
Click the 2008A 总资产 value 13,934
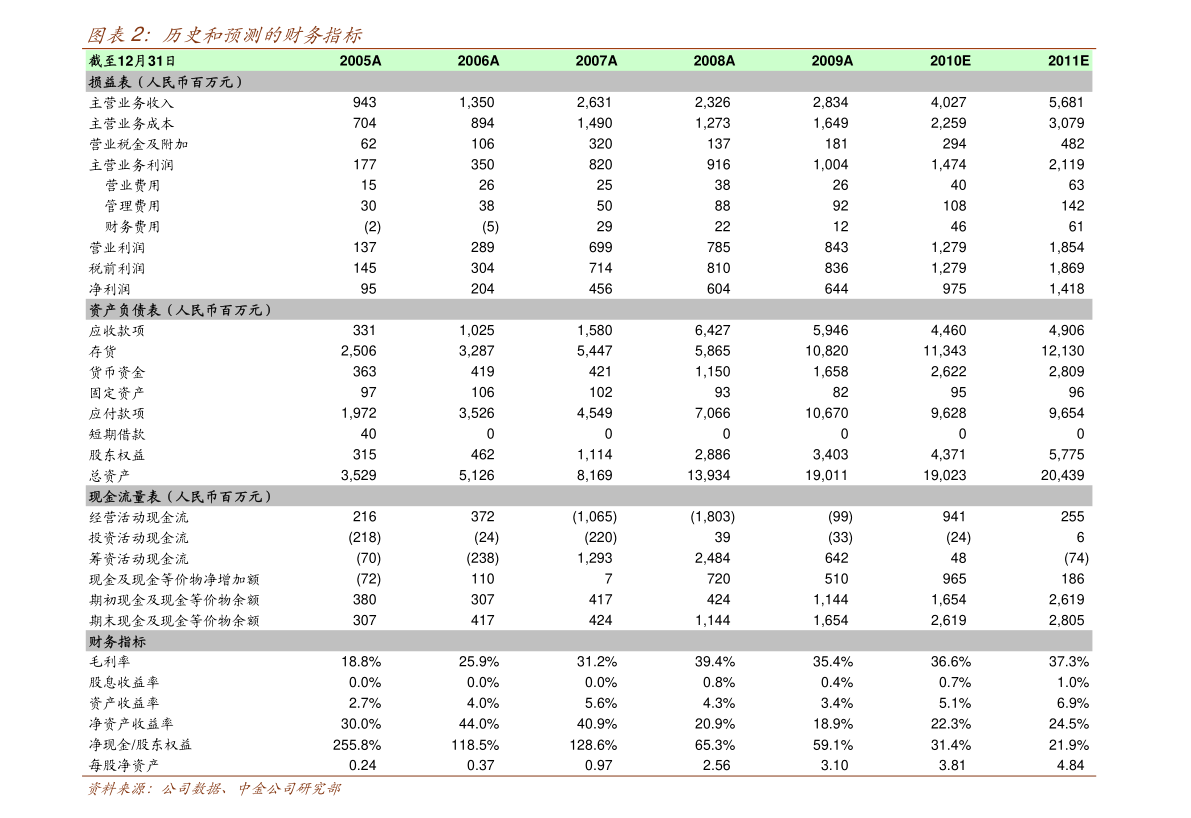(x=709, y=475)
